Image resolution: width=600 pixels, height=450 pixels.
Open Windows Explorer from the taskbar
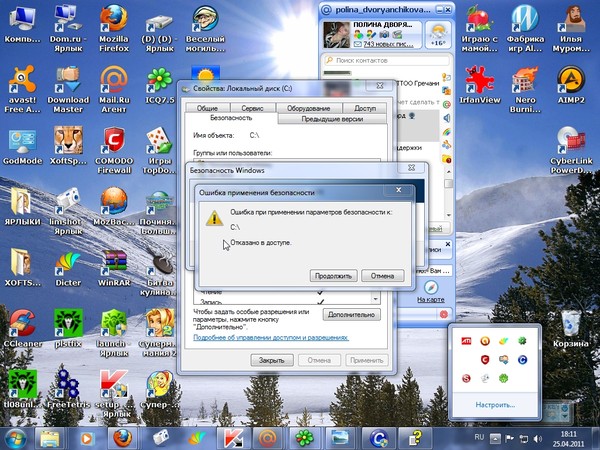point(49,438)
